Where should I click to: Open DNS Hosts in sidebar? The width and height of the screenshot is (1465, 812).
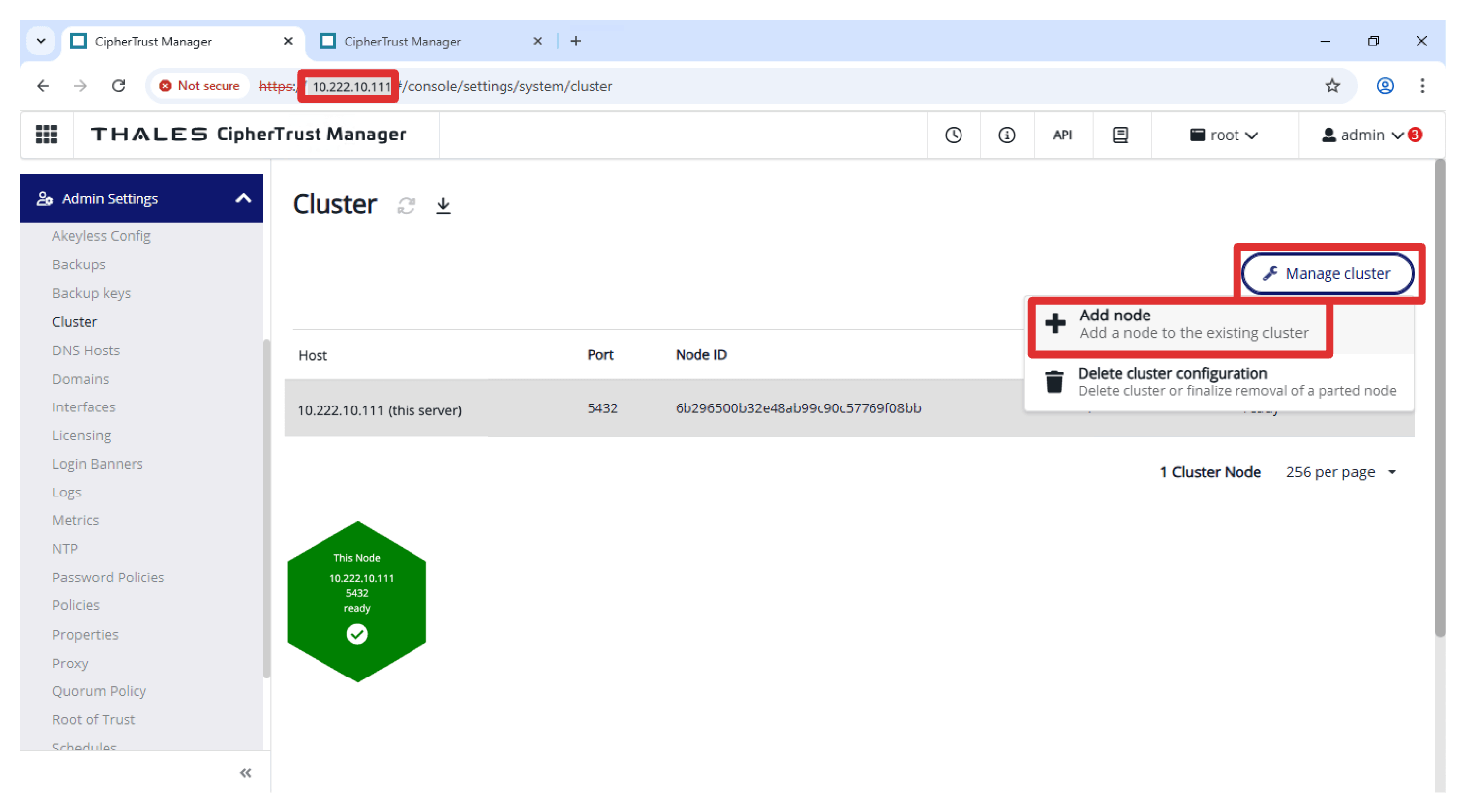point(86,351)
